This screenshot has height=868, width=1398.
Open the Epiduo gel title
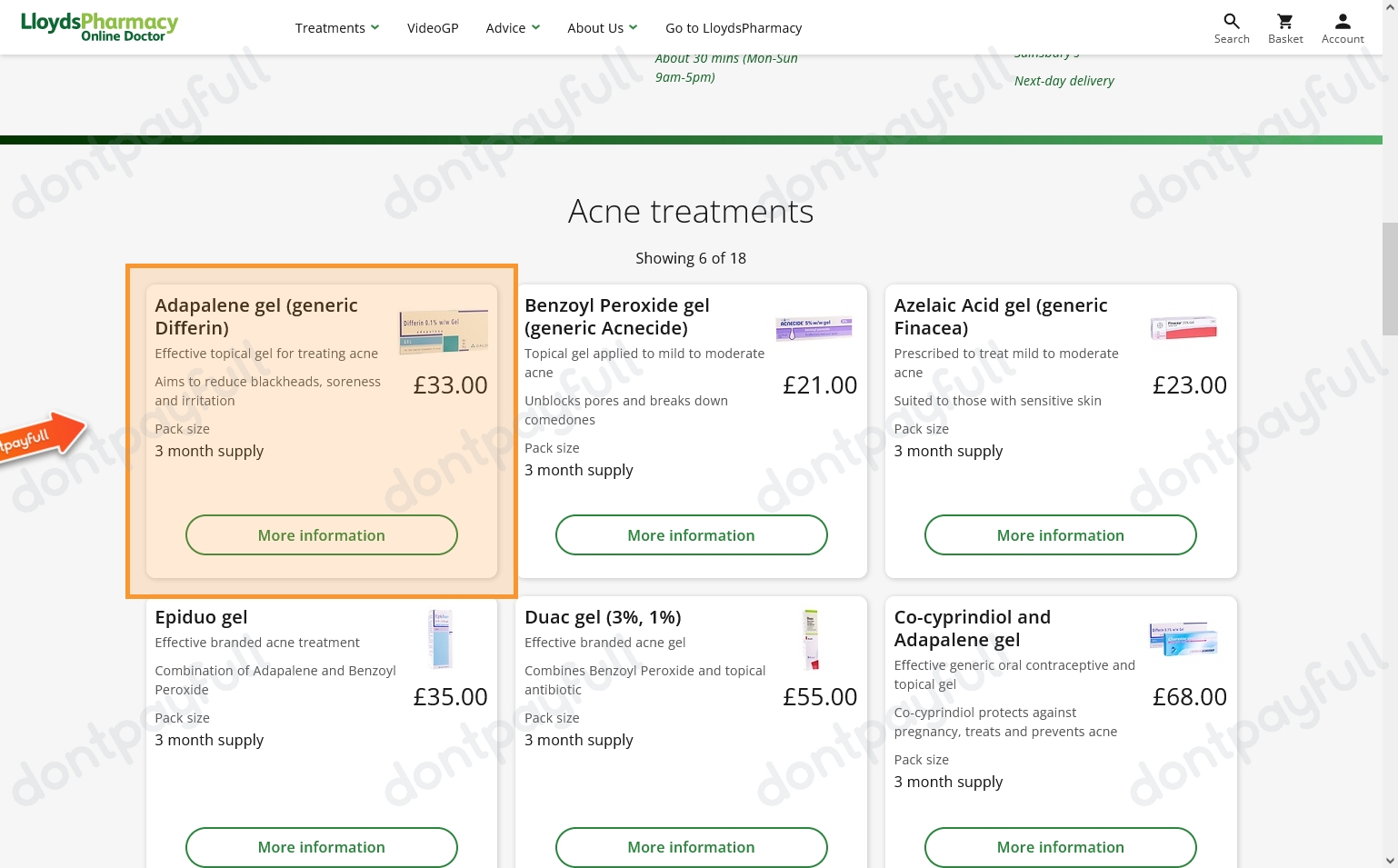click(201, 617)
